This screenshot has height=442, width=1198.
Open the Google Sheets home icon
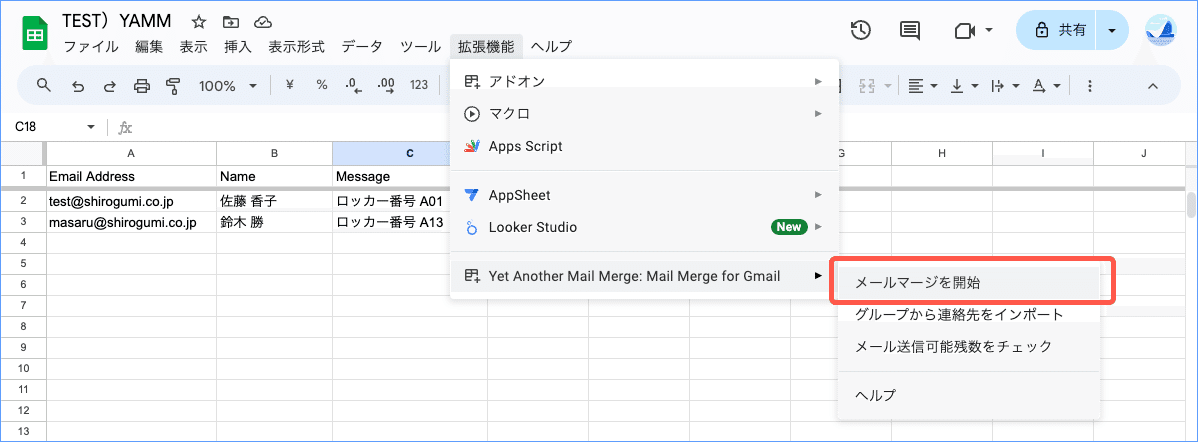click(34, 34)
